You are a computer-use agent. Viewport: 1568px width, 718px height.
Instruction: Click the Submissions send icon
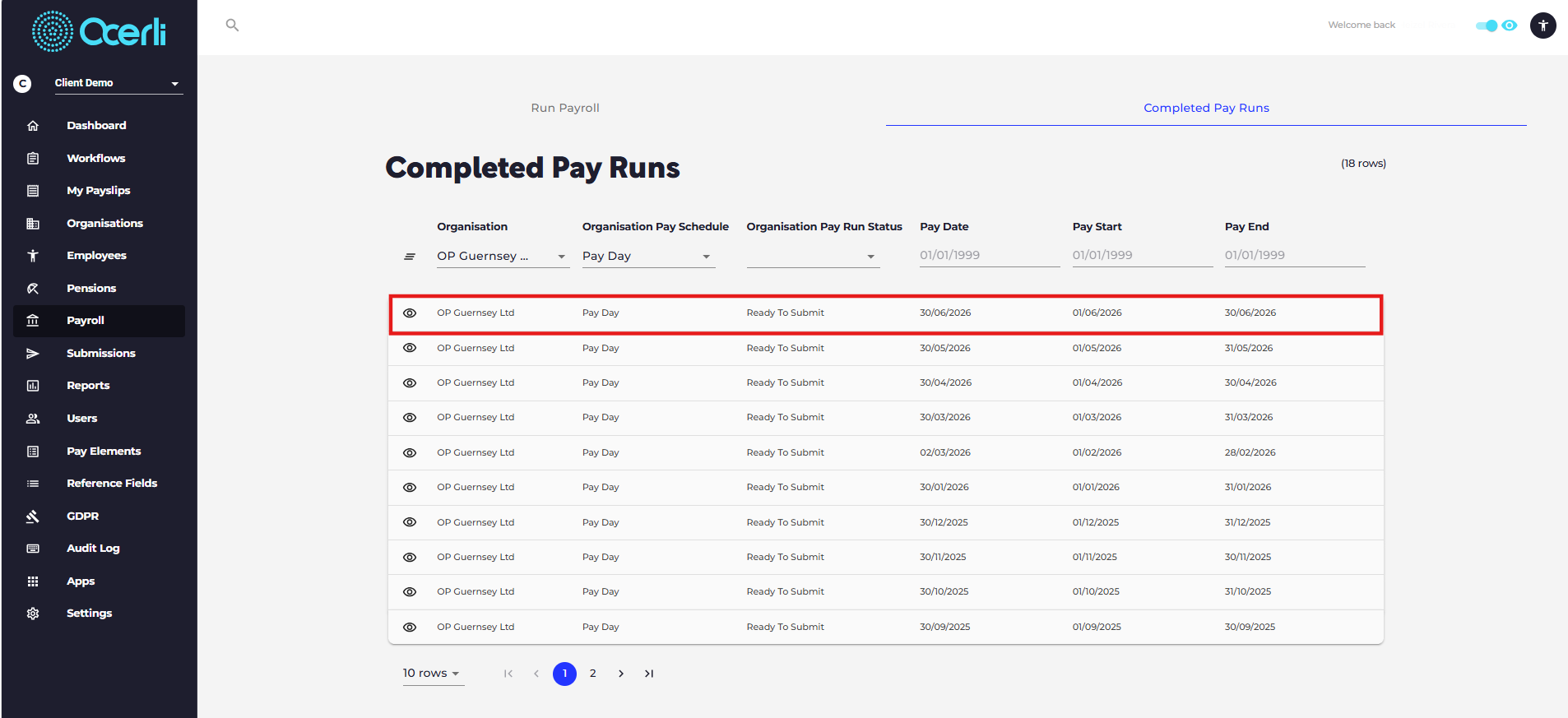tap(33, 354)
